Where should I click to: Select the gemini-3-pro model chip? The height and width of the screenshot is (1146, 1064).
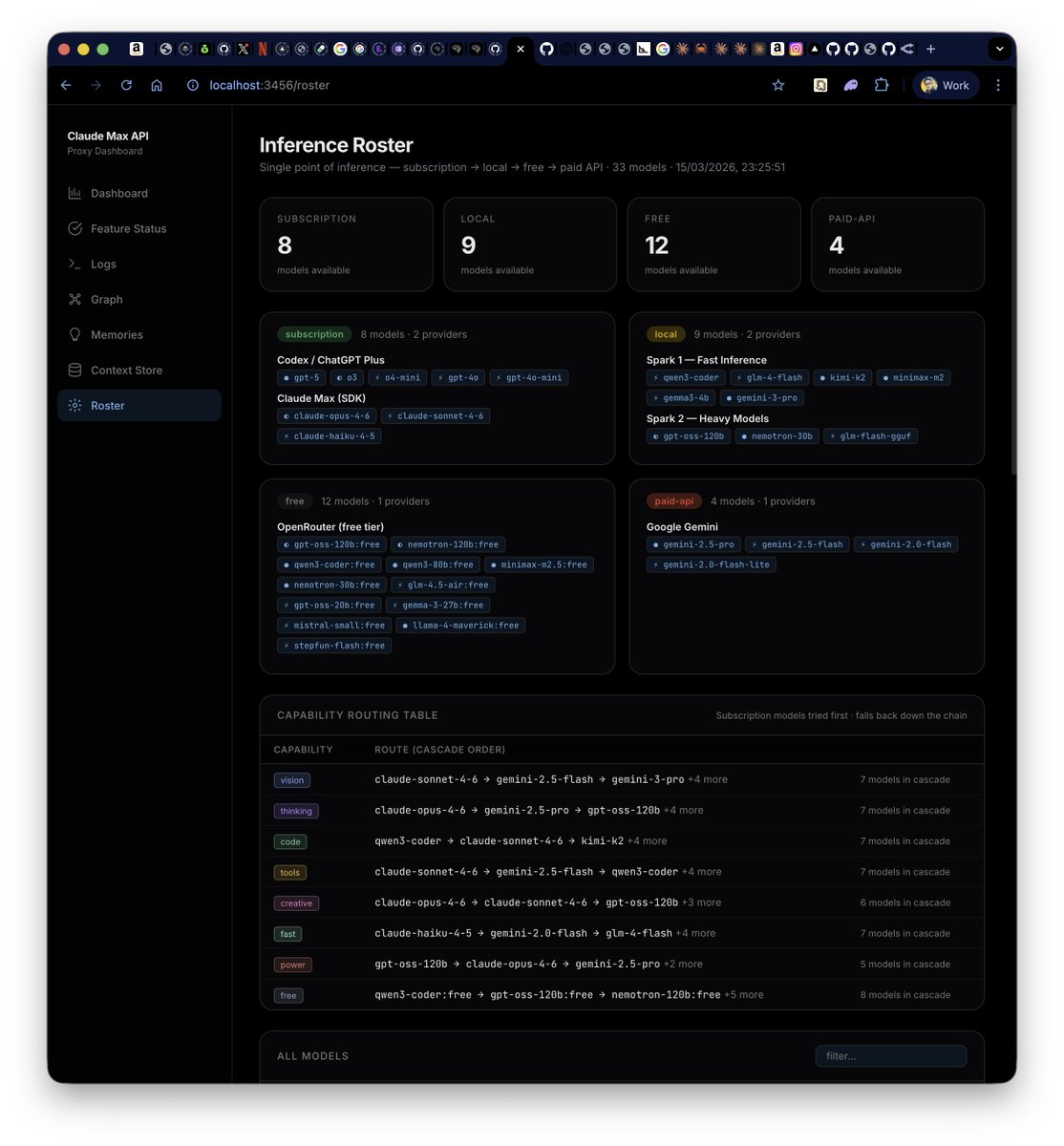[x=761, y=398]
